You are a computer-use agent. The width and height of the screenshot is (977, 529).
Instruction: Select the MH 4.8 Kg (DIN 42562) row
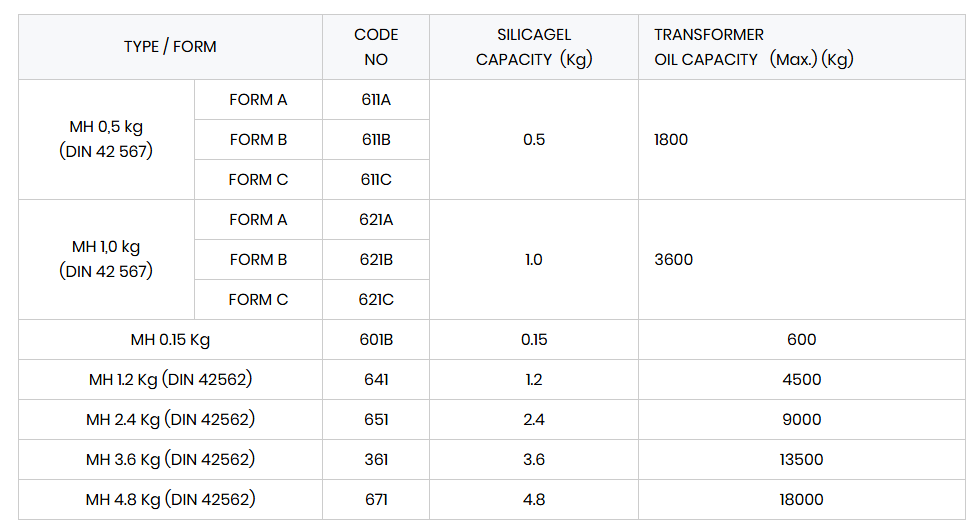click(492, 500)
